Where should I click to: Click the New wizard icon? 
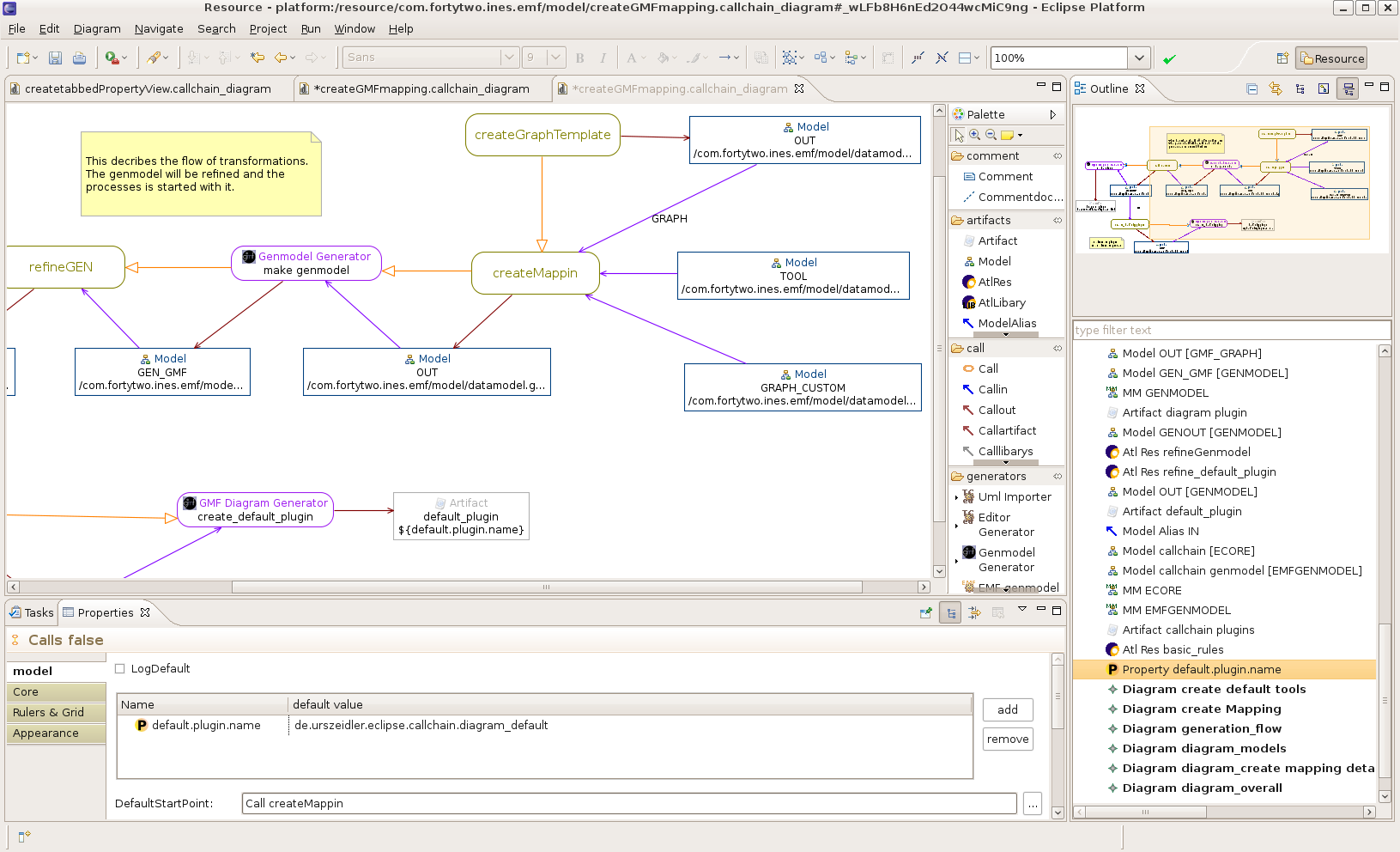click(23, 58)
